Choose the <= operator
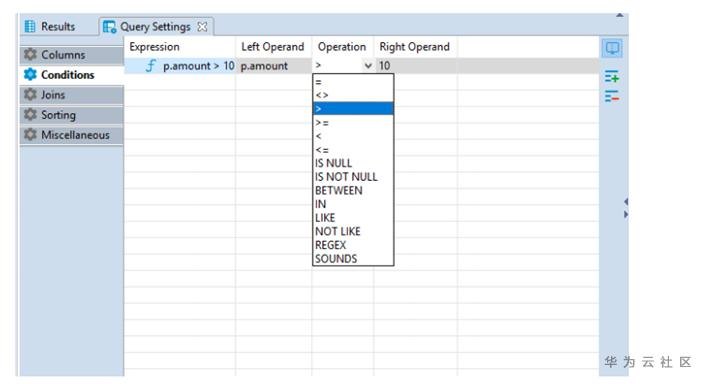 coord(353,150)
